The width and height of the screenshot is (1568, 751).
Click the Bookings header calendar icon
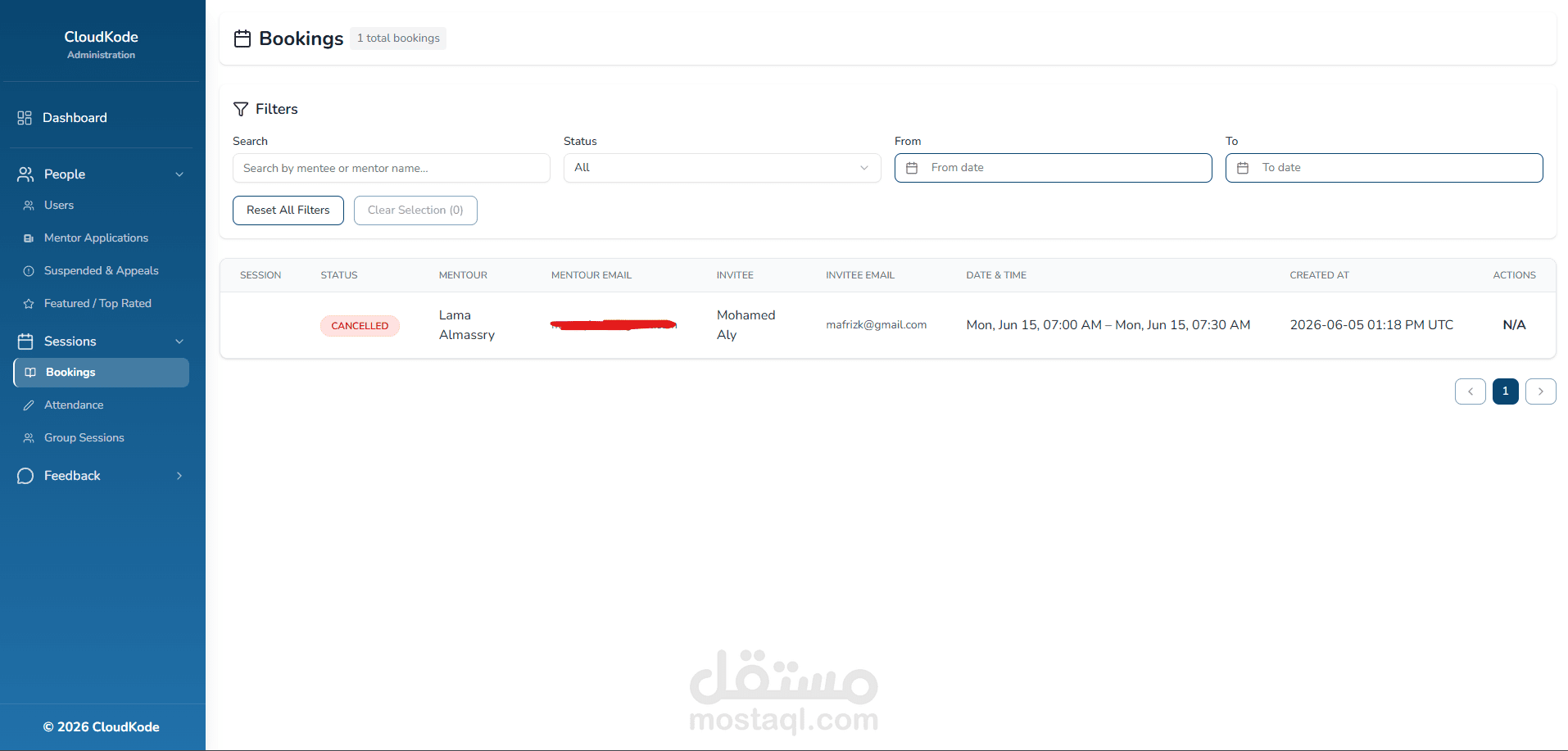(x=242, y=38)
